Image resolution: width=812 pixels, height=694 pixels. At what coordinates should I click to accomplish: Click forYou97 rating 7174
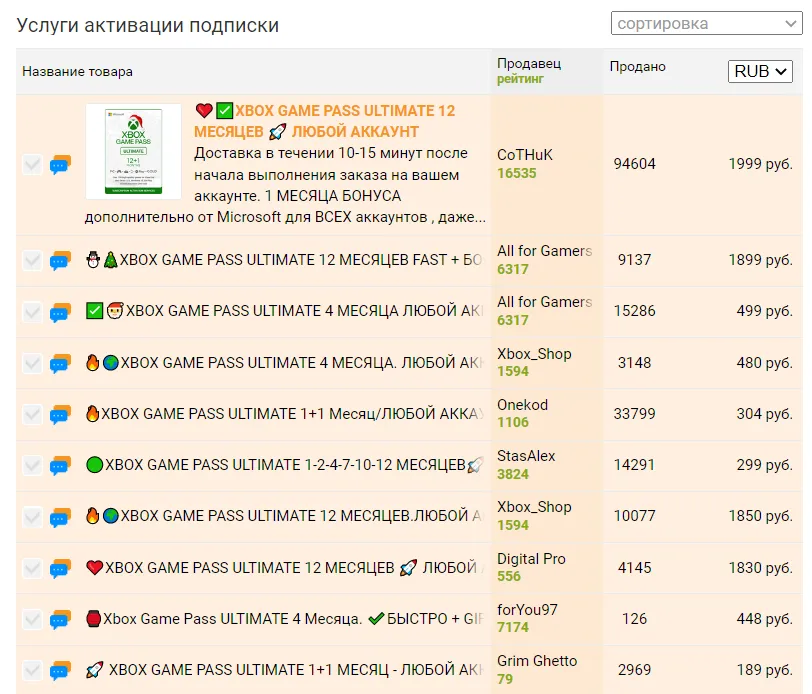point(513,628)
